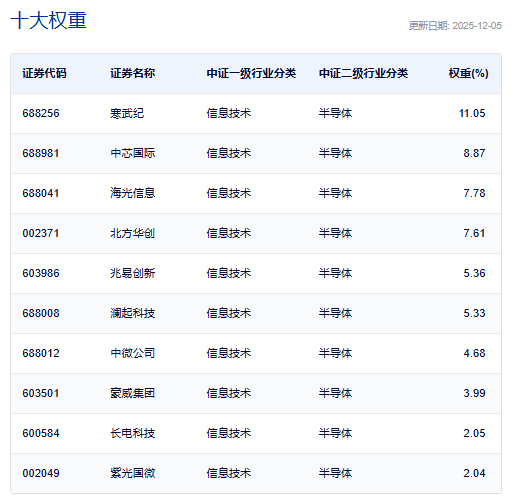Screen dimensions: 514x504
Task: Click the 十大权重 heading
Action: coord(49,20)
